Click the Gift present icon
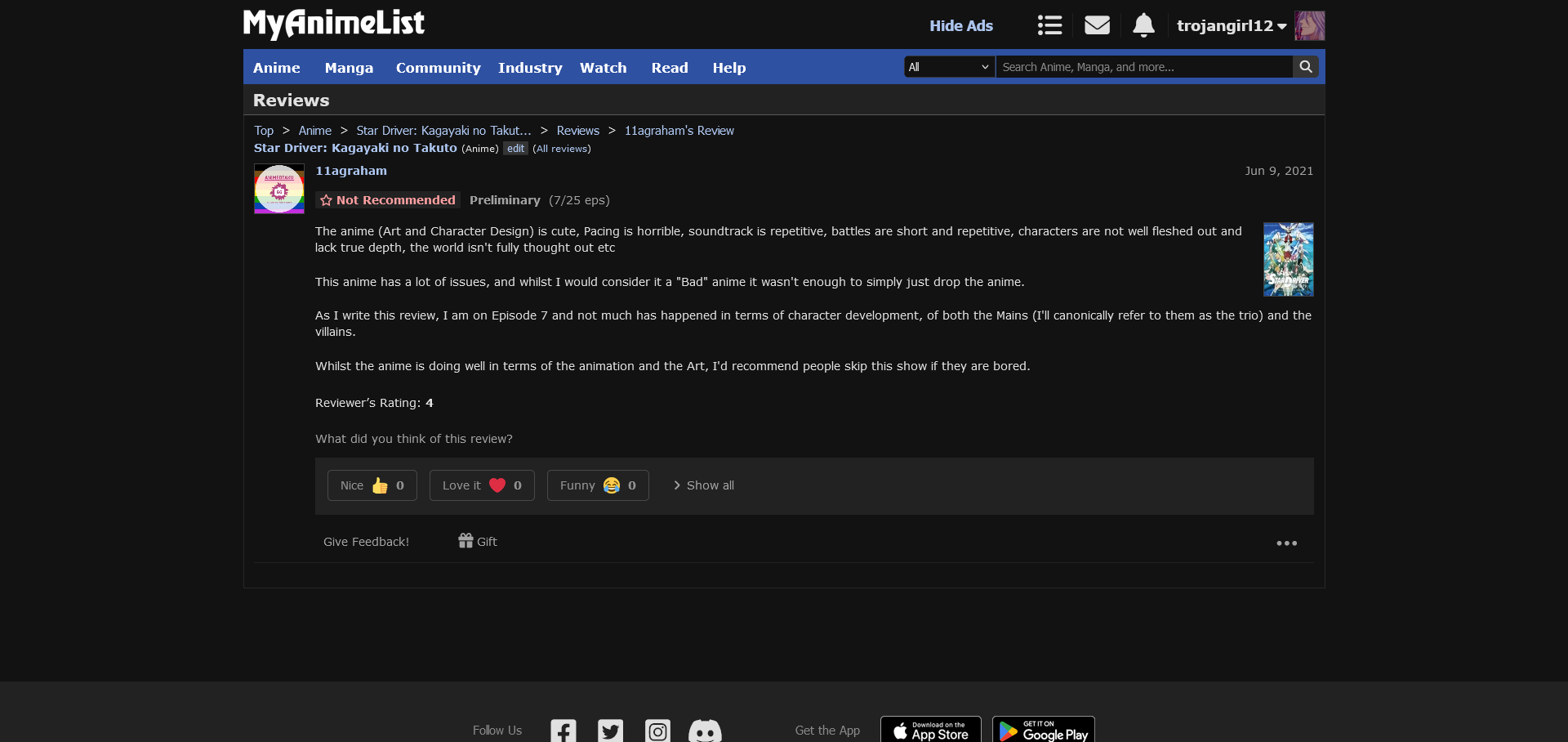This screenshot has width=1568, height=742. click(465, 541)
